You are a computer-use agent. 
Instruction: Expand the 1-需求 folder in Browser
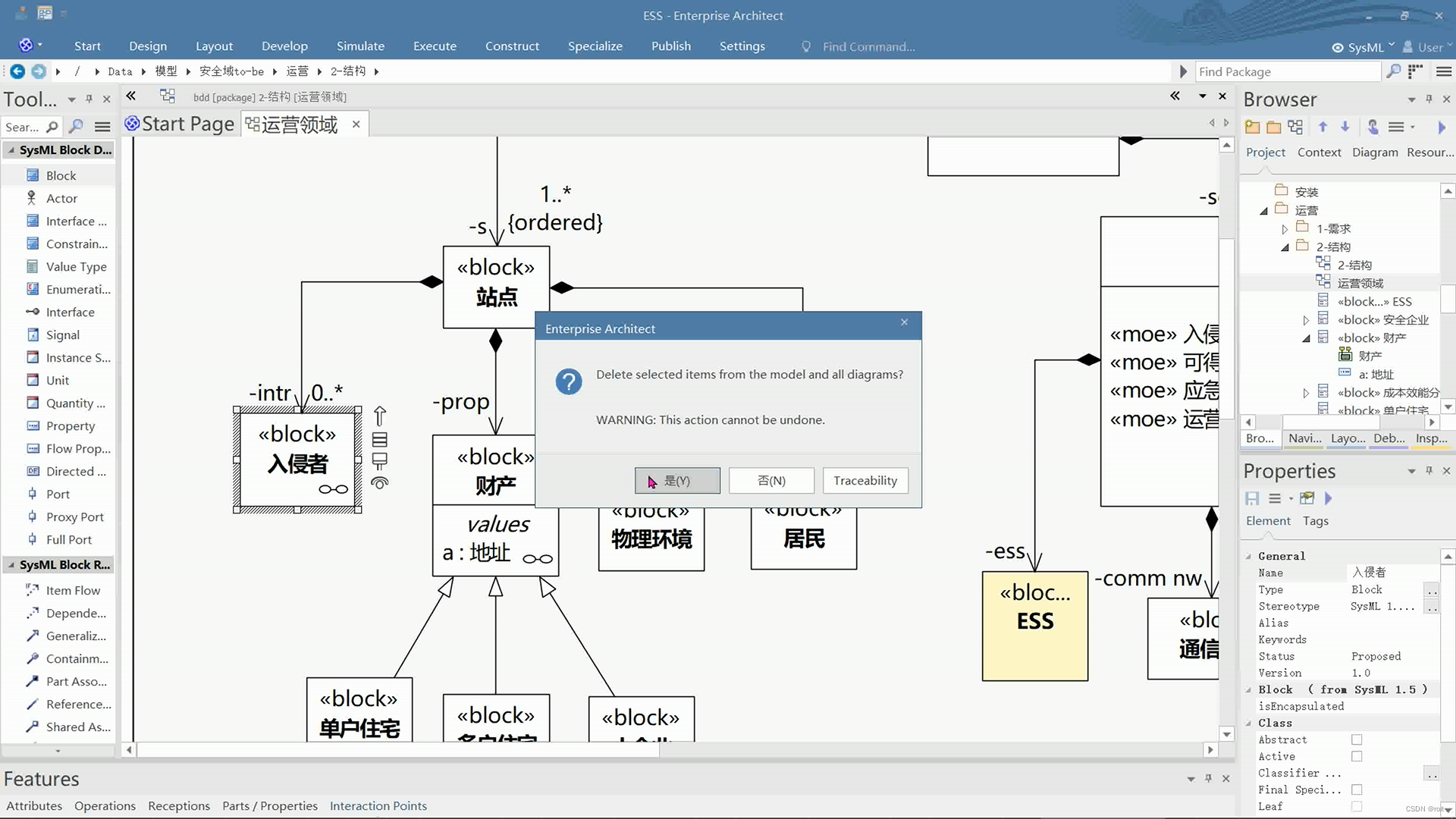click(x=1285, y=229)
